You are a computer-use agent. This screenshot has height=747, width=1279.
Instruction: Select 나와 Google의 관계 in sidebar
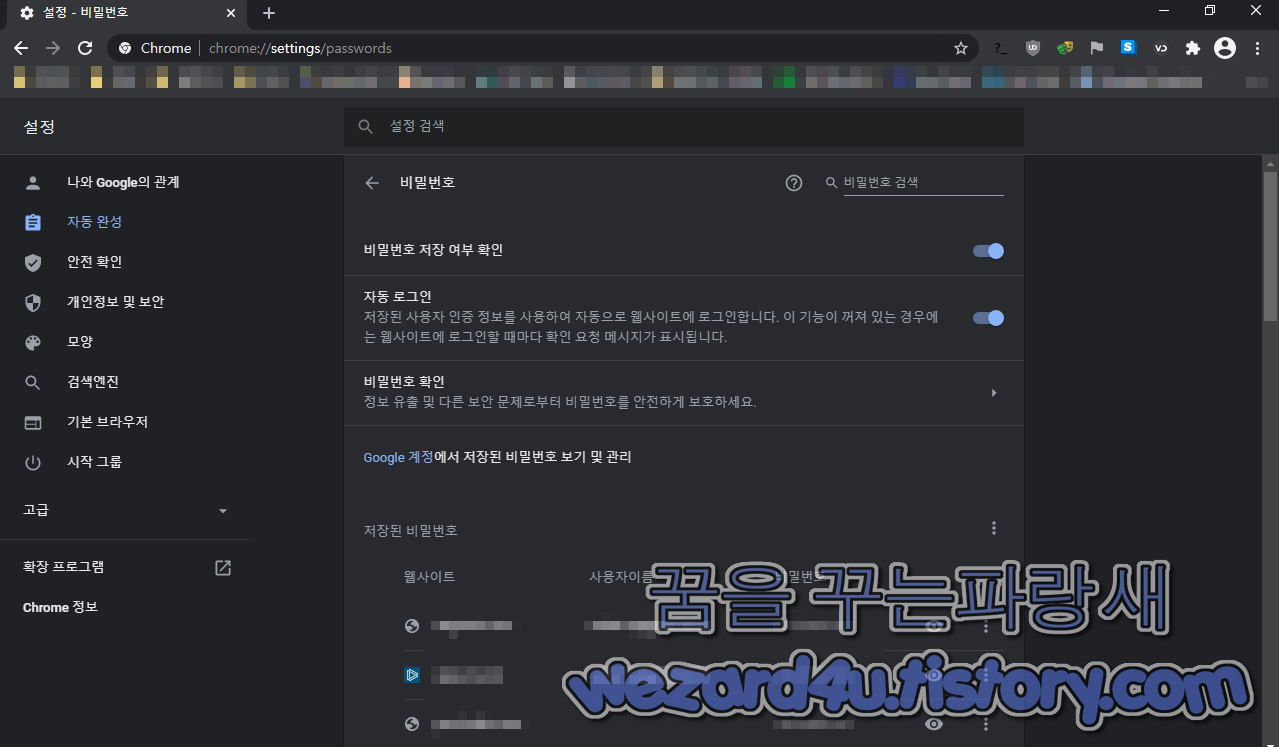pyautogui.click(x=123, y=182)
